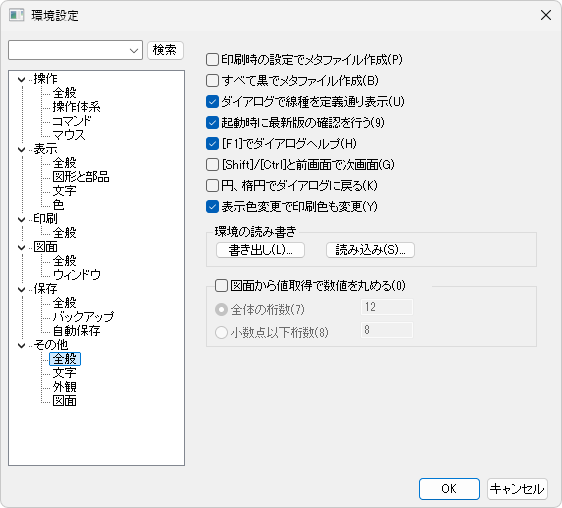
Task: Select バックアップ under 保存
Action: (x=83, y=317)
